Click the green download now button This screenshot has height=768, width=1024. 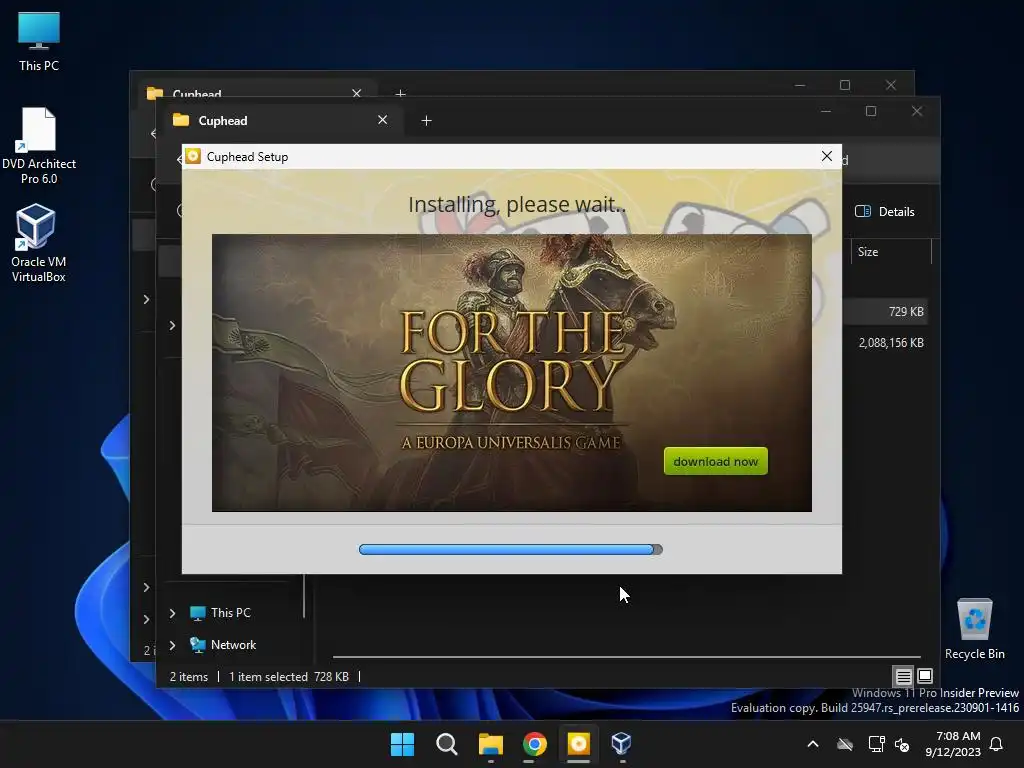point(715,461)
